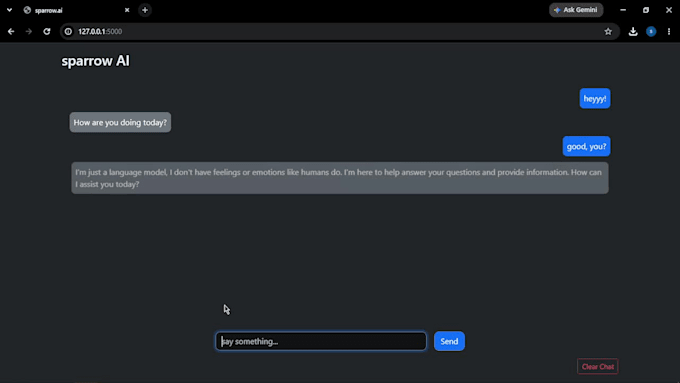Close the sparrow.ai tab
Viewport: 680px width, 383px height.
click(x=127, y=10)
